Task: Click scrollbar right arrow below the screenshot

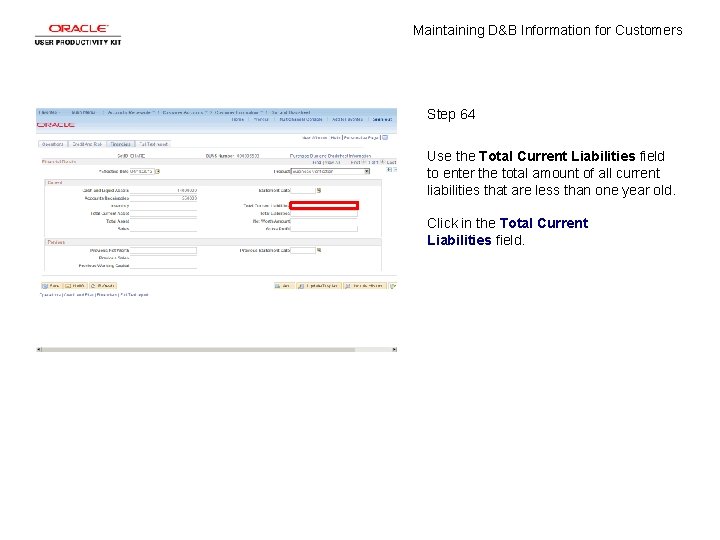Action: (394, 349)
